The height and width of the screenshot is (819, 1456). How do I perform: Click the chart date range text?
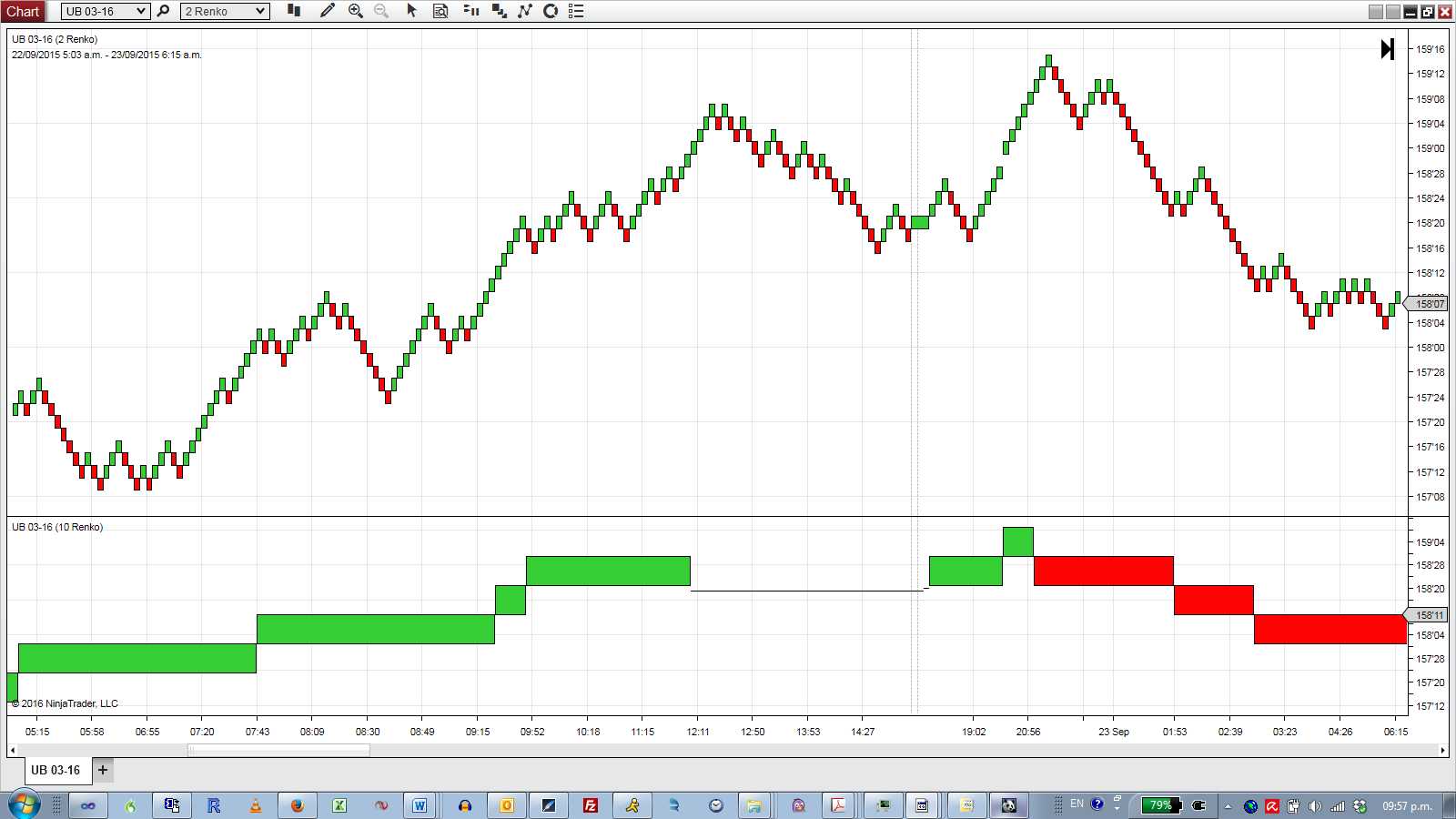[x=106, y=55]
